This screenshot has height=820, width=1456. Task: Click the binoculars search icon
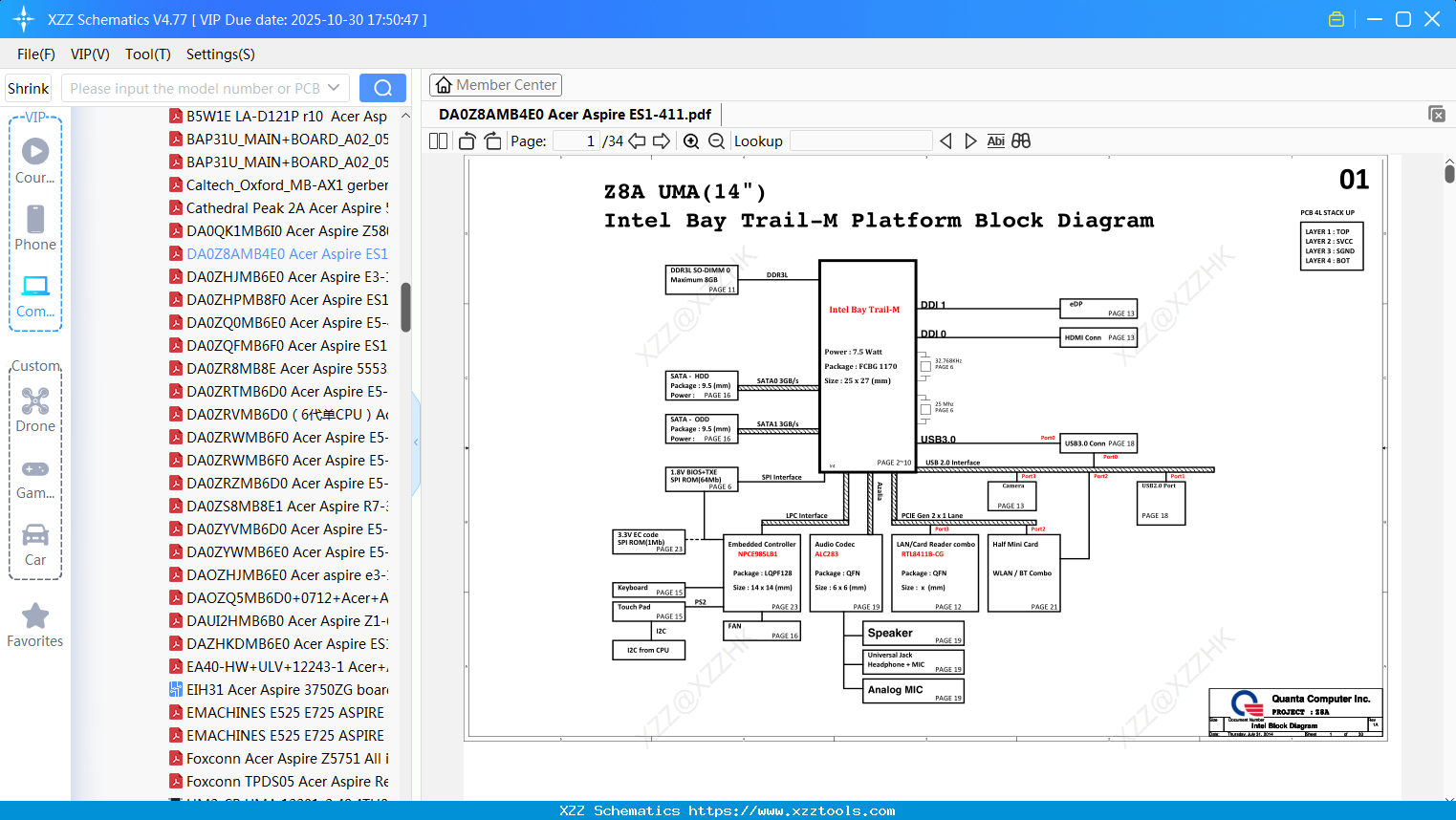pyautogui.click(x=1021, y=141)
